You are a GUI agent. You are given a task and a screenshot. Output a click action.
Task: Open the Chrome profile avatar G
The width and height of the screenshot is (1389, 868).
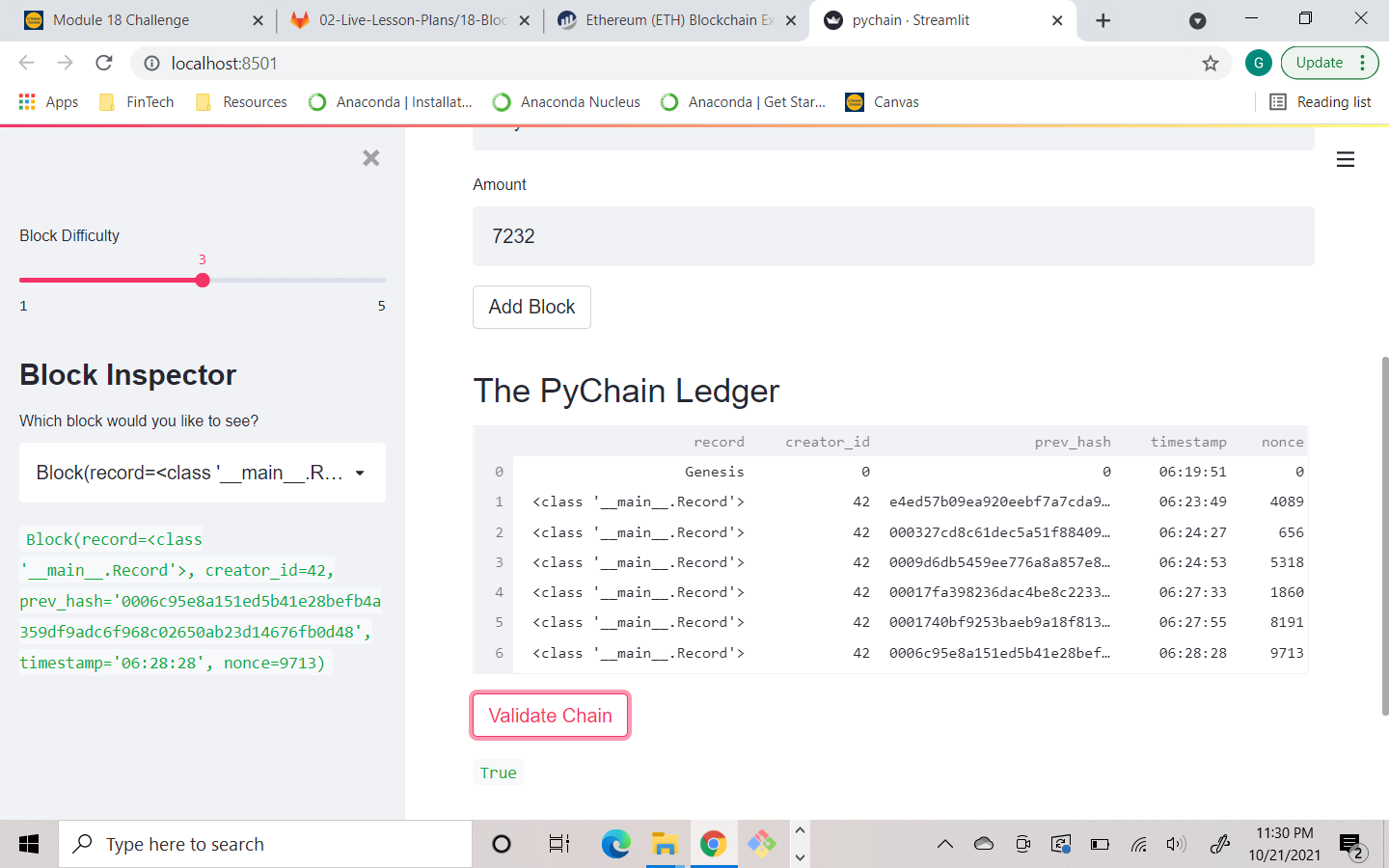point(1258,63)
